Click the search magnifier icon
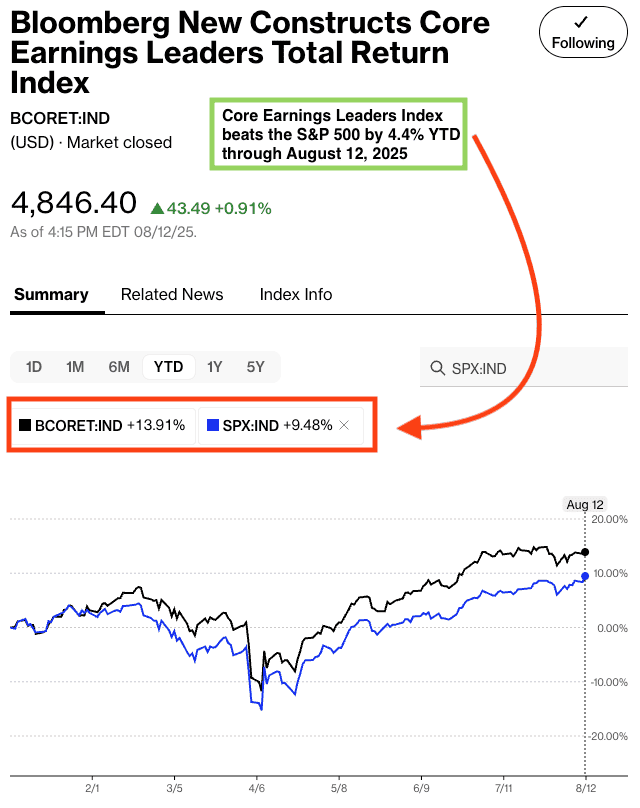Screen dimensions: 640x808 click(x=437, y=369)
